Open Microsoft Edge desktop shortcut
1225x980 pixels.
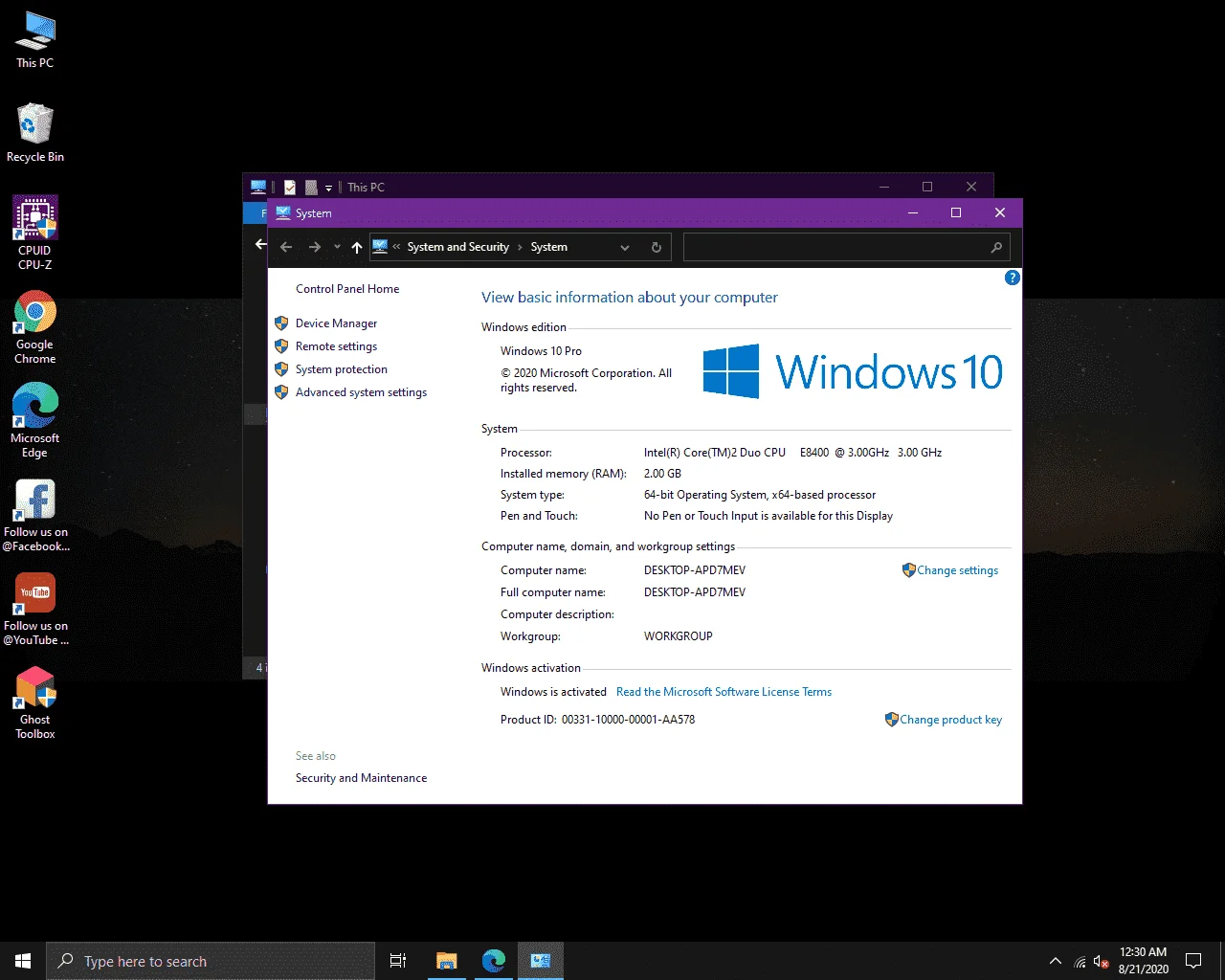click(x=35, y=421)
